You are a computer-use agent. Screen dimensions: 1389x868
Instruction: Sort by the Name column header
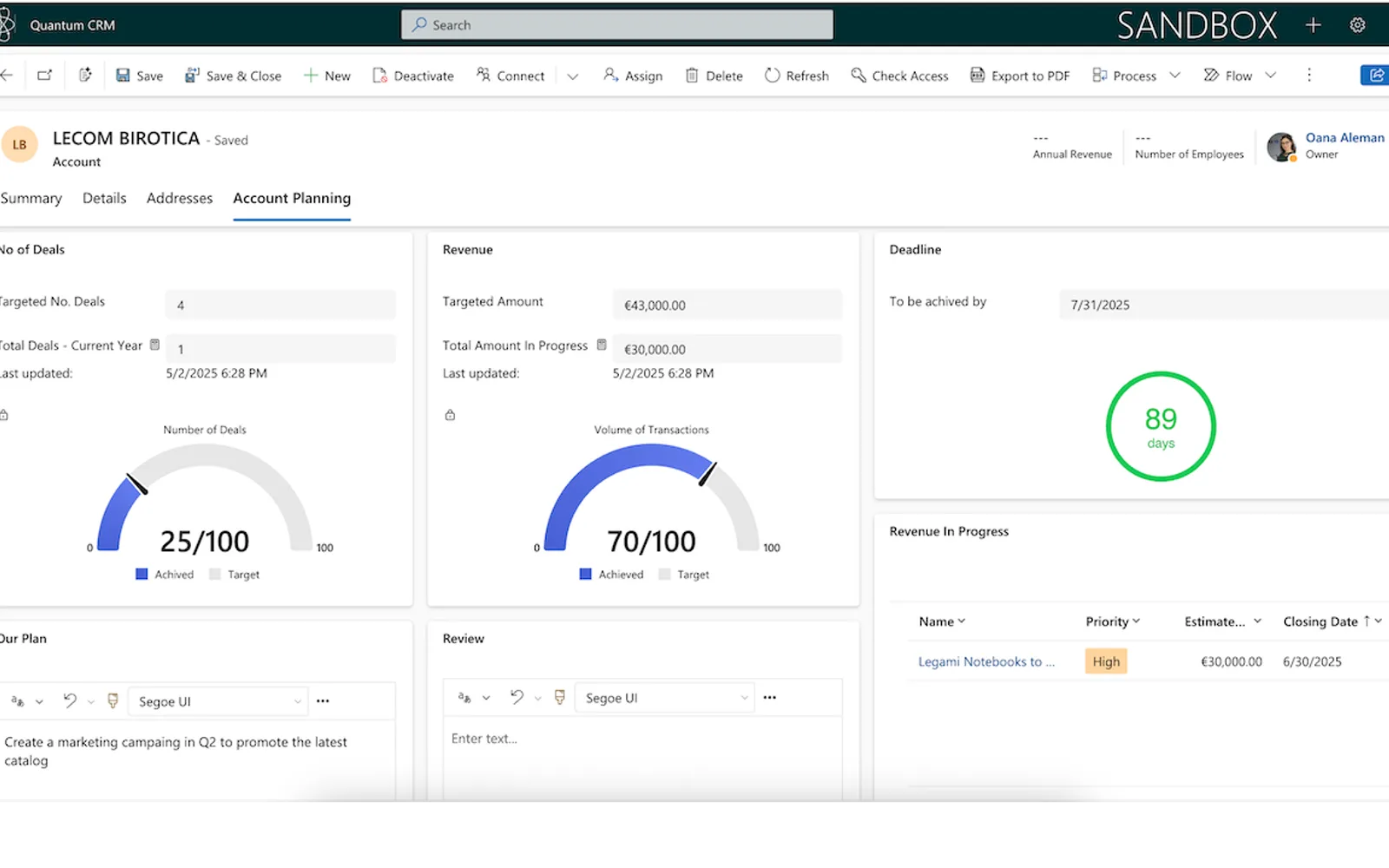(x=942, y=621)
